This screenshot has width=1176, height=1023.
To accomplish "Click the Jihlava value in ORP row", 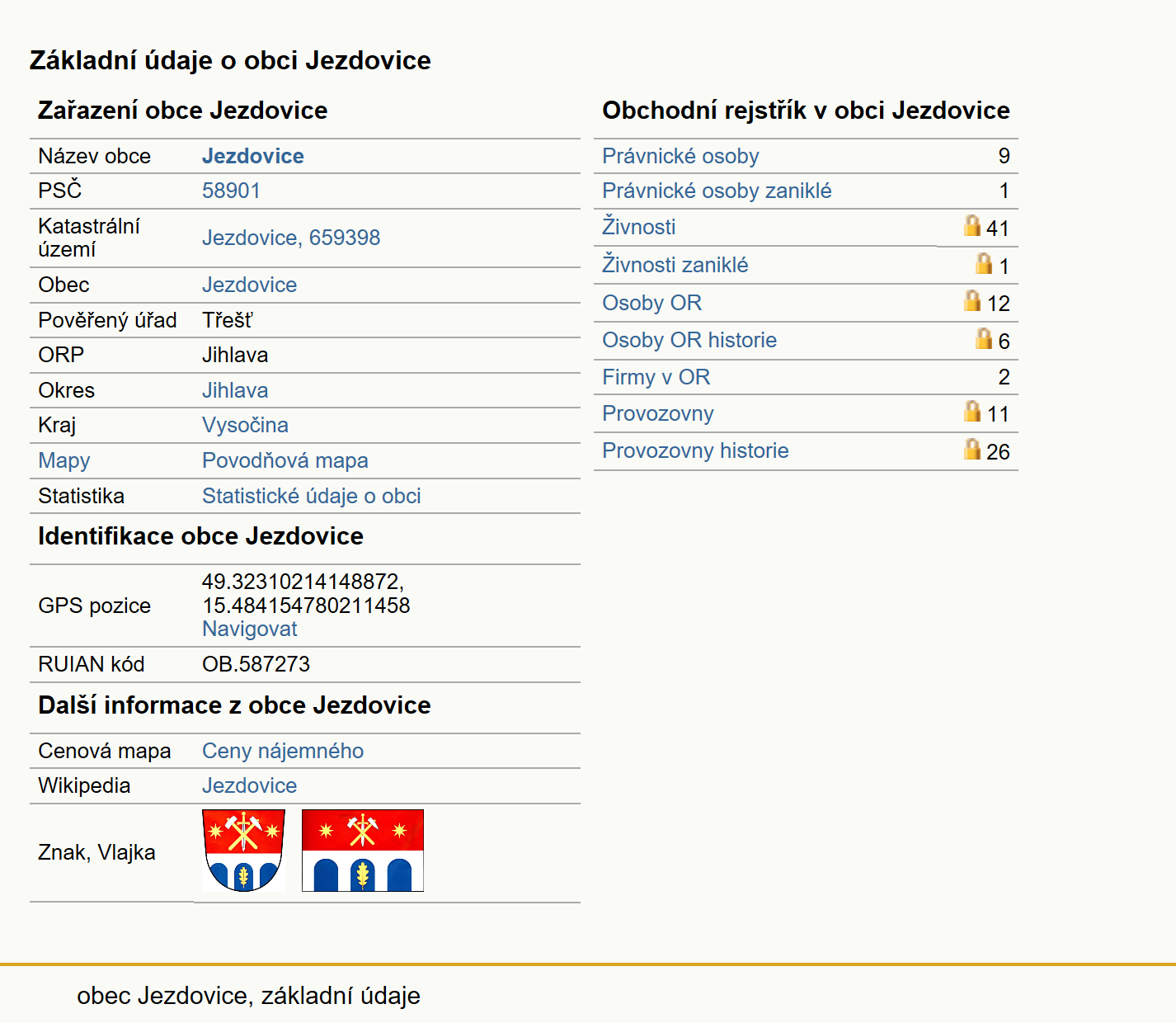I will tap(235, 355).
